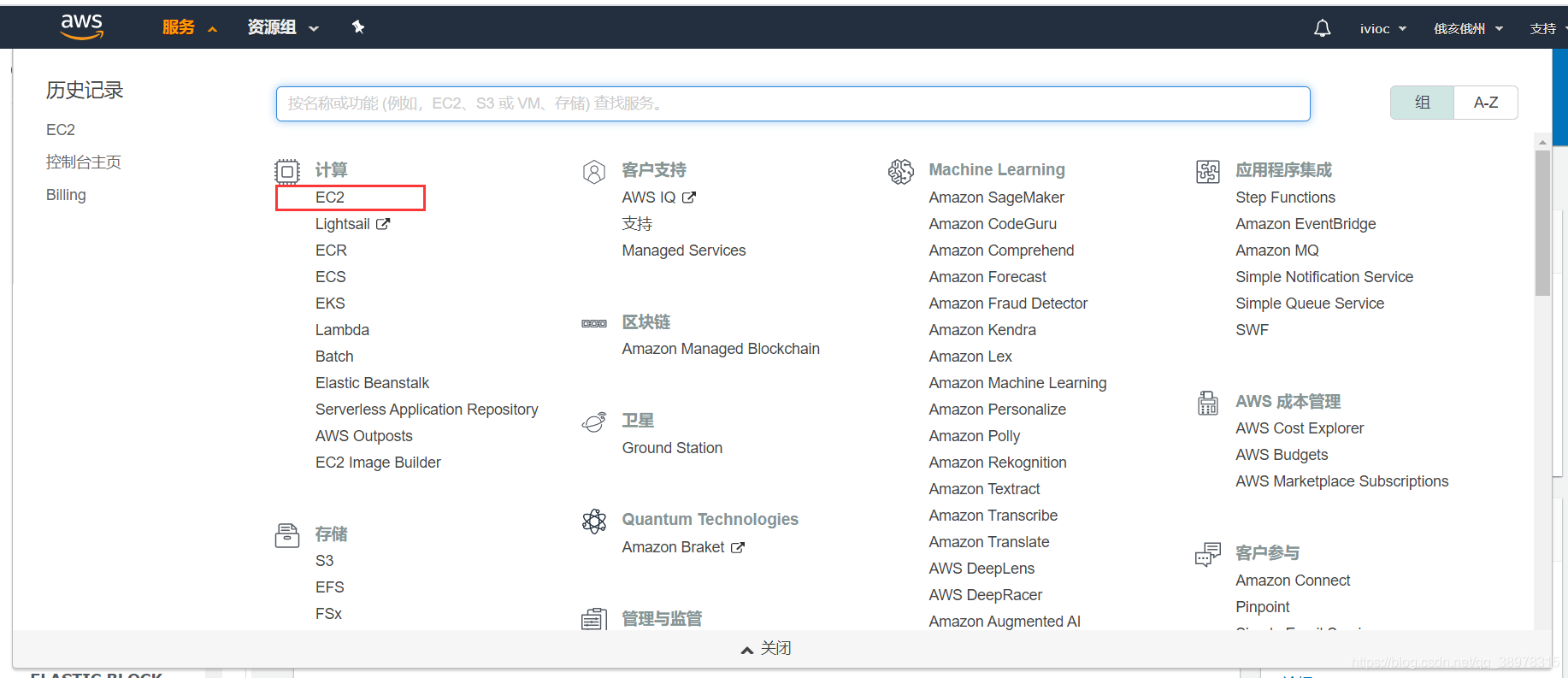Click the Quantum Technologies category icon

click(x=594, y=521)
